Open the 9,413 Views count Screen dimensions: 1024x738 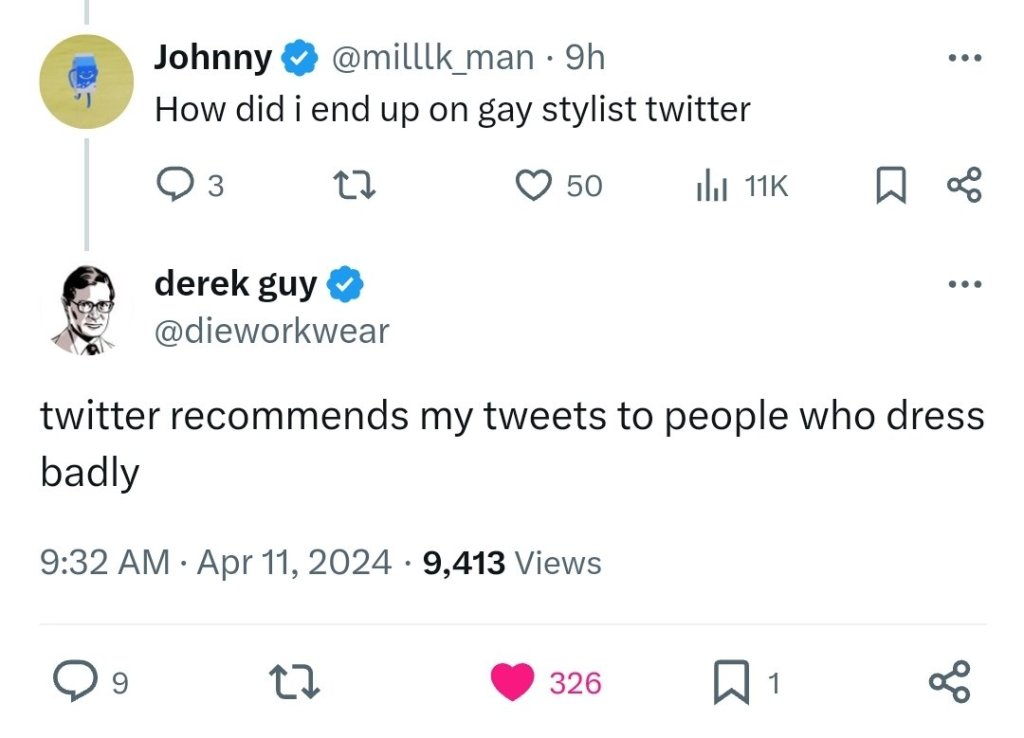point(512,563)
